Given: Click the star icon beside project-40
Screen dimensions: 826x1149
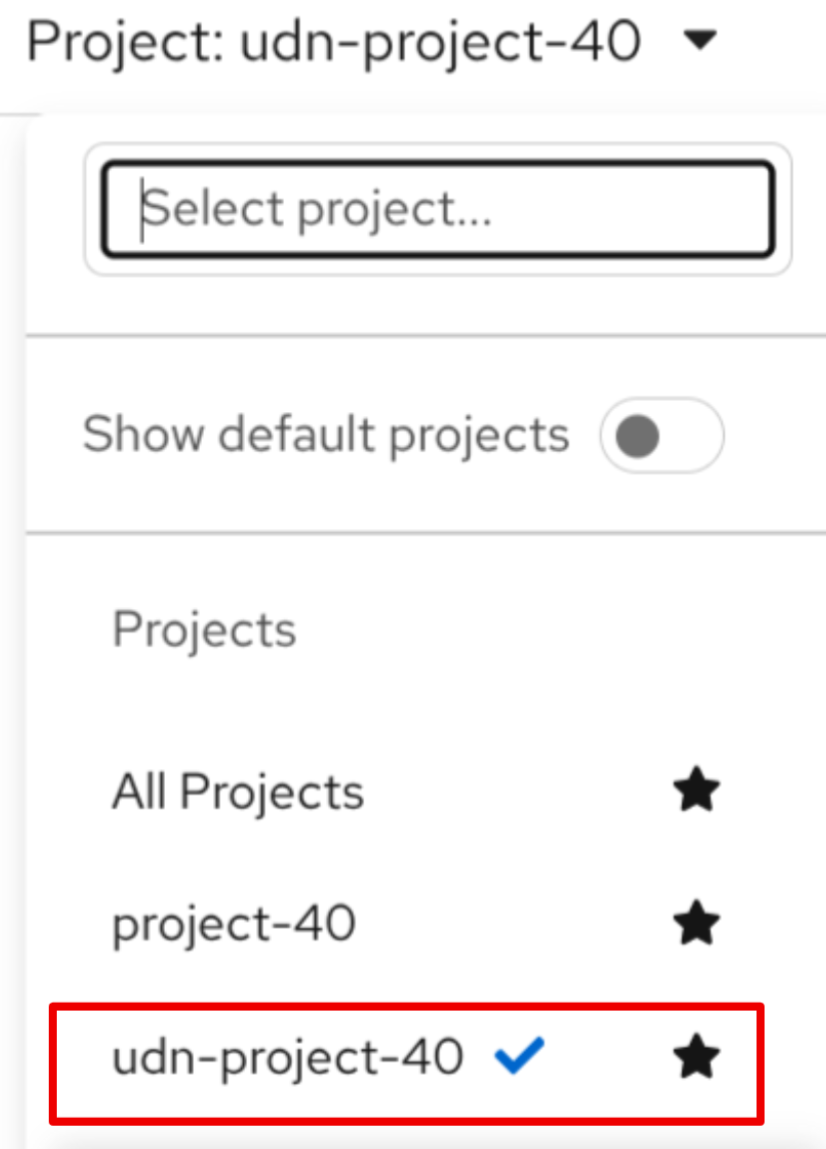Looking at the screenshot, I should [696, 924].
